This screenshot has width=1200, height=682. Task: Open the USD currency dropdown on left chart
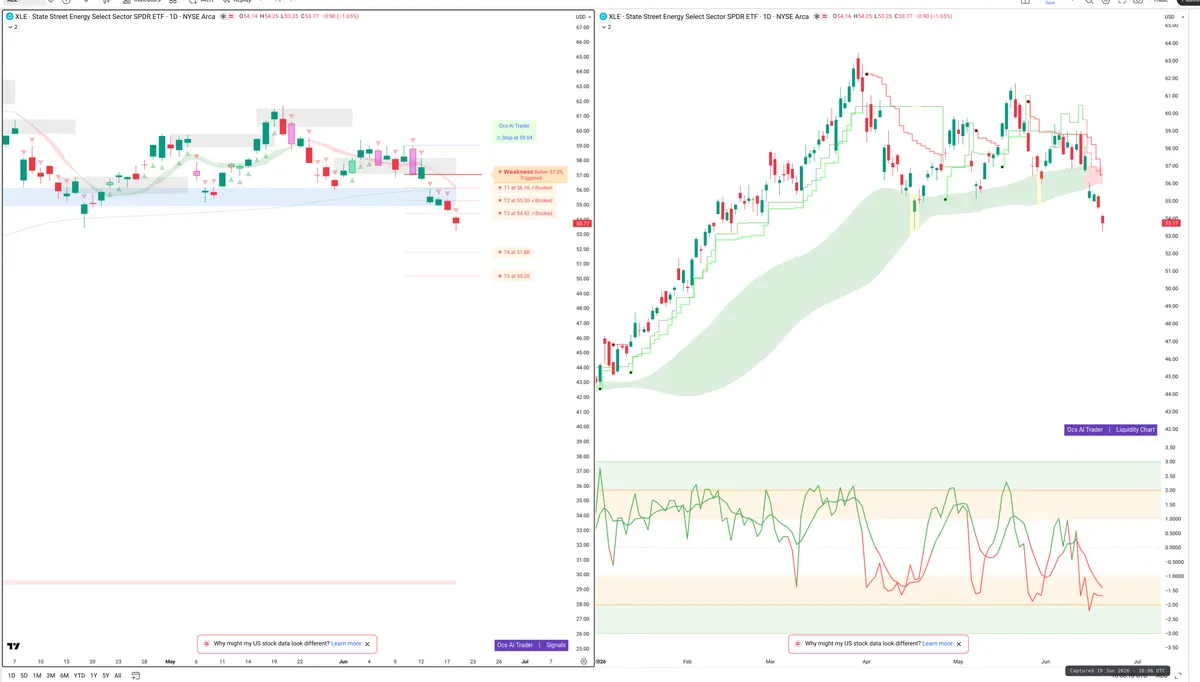click(582, 17)
